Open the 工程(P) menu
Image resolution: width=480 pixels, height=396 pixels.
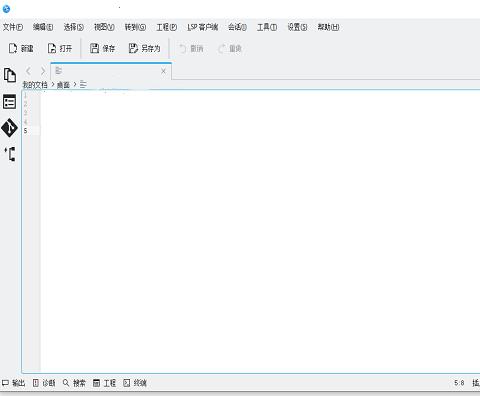coord(167,27)
